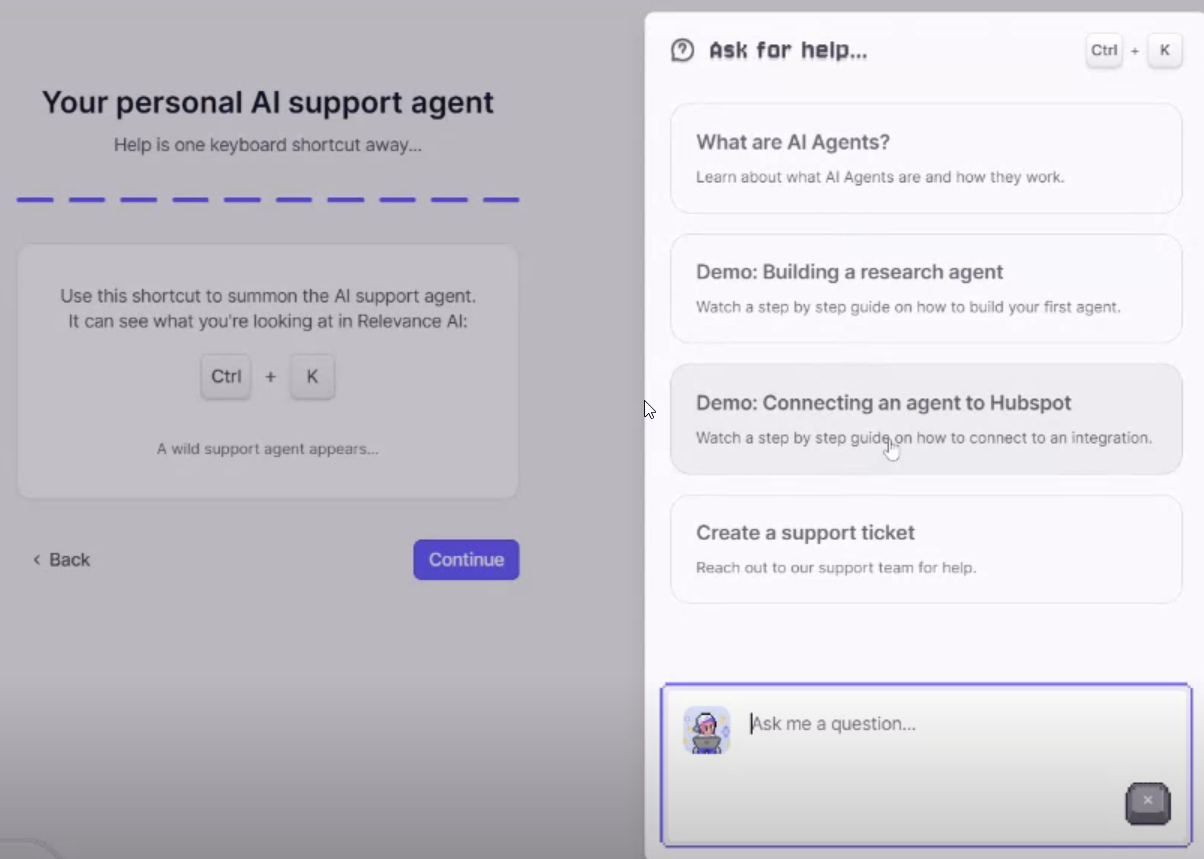Click the K keycap in shortcut card
Image resolution: width=1204 pixels, height=859 pixels.
[x=312, y=377]
